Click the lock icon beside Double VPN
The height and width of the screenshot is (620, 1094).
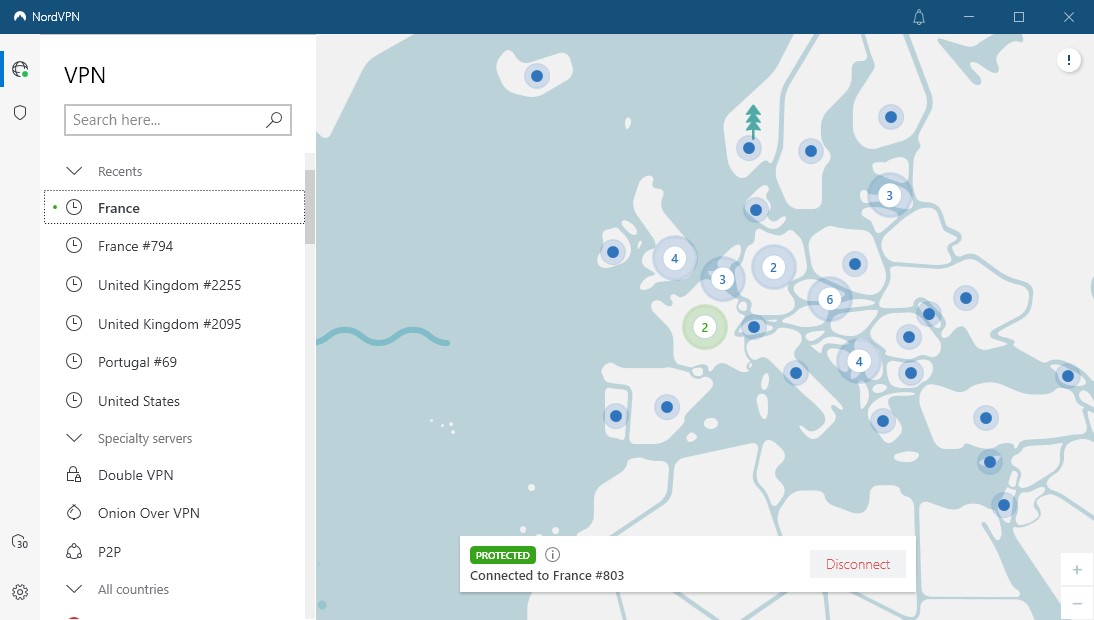[x=74, y=475]
